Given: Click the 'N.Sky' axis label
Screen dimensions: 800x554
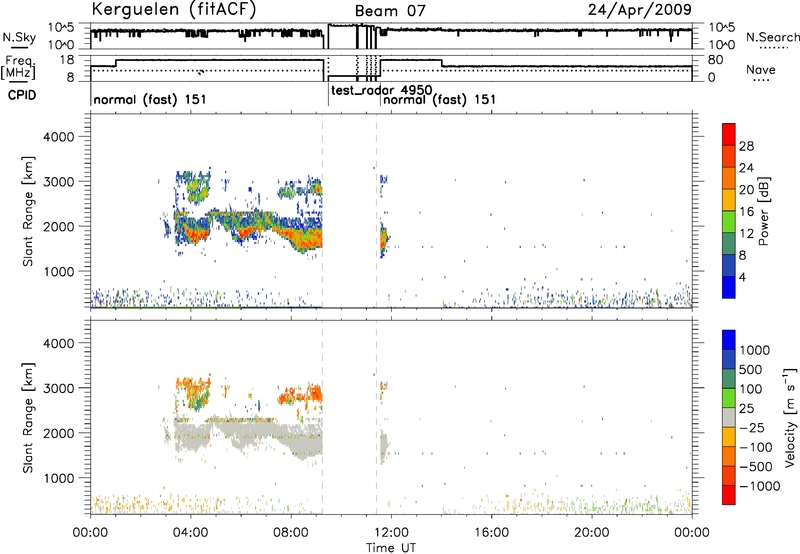Looking at the screenshot, I should pos(19,37).
